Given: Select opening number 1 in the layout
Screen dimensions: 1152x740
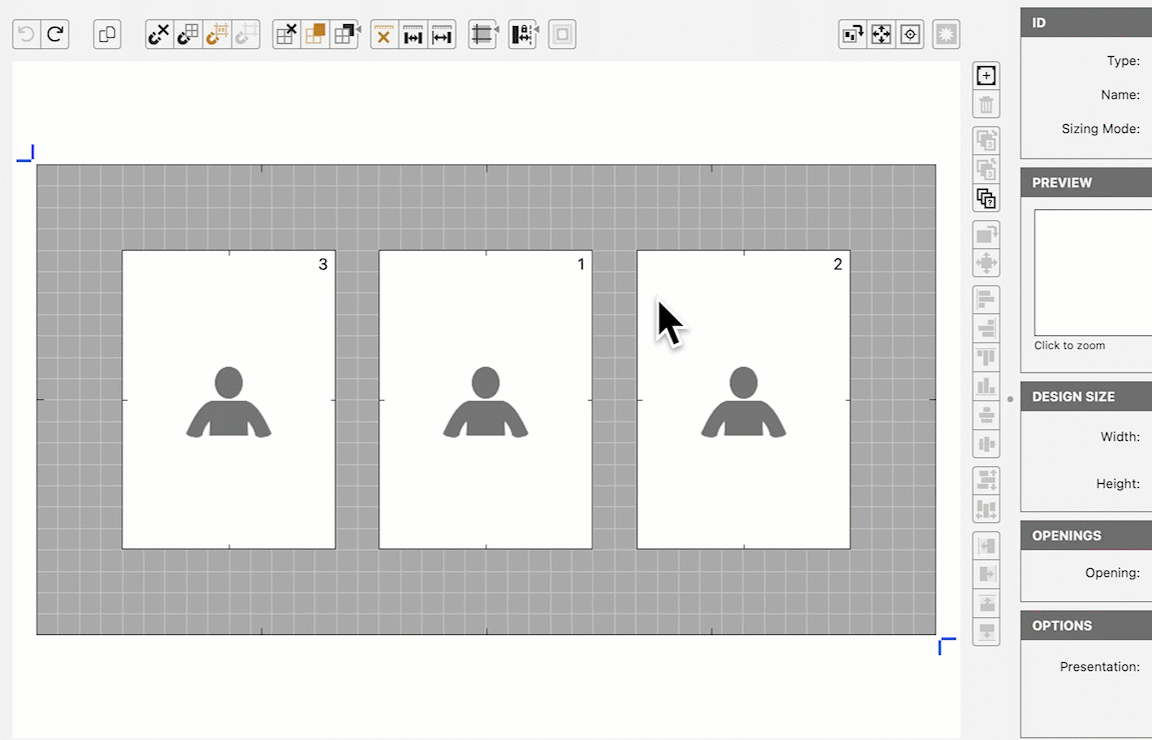Looking at the screenshot, I should click(x=485, y=399).
